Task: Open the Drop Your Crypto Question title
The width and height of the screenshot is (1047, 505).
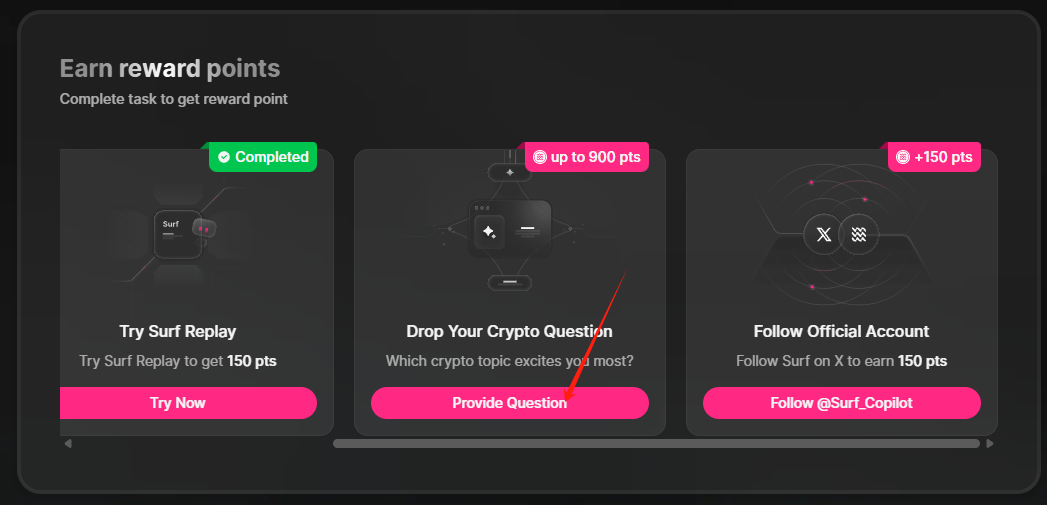Action: [509, 331]
